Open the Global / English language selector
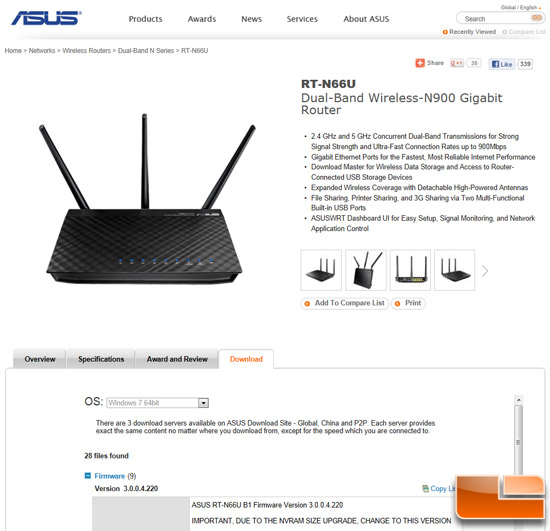The image size is (550, 531). pos(521,7)
